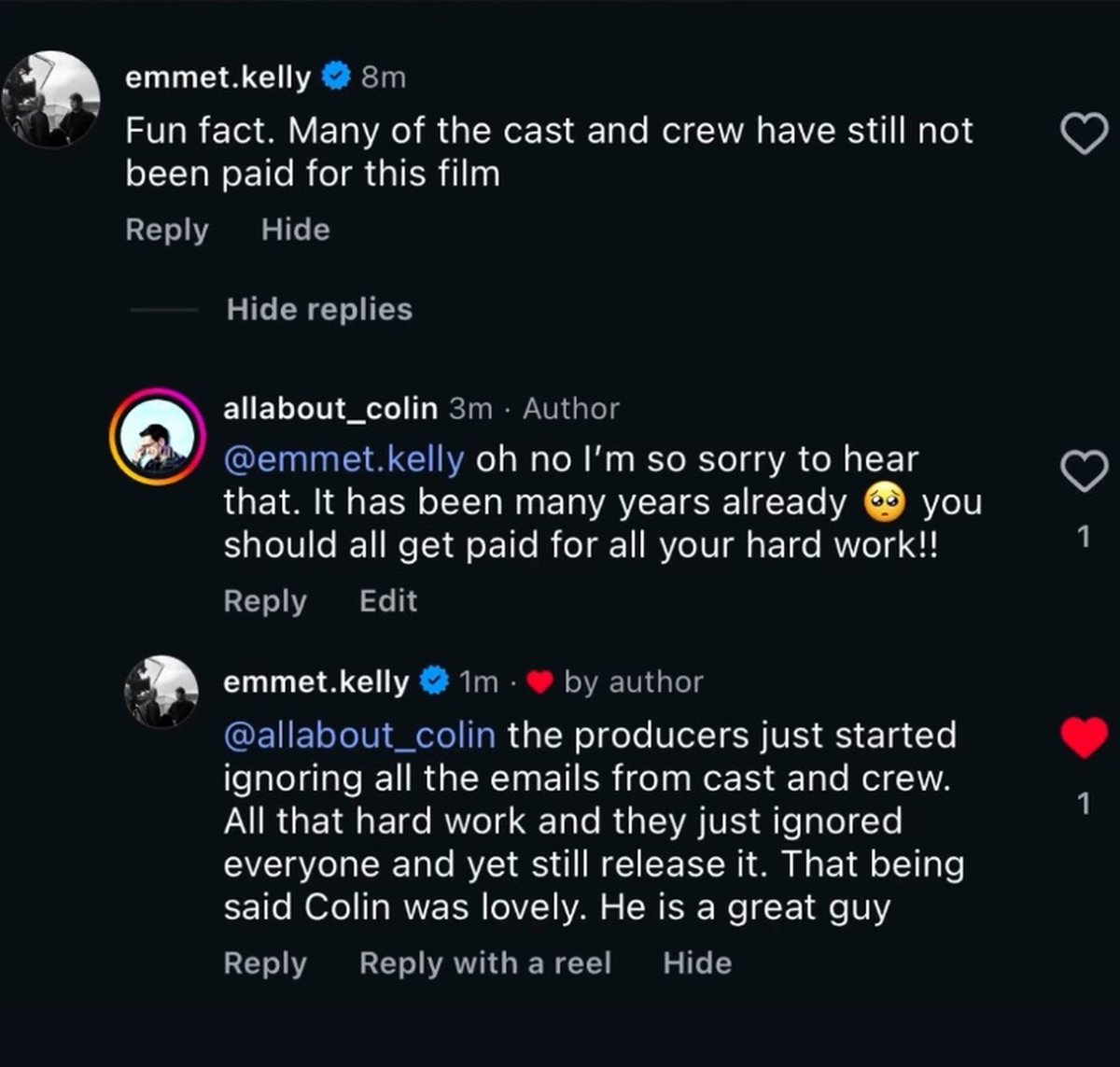Open allabout_colin's story ring avatar
This screenshot has width=1120, height=1067.
157,435
